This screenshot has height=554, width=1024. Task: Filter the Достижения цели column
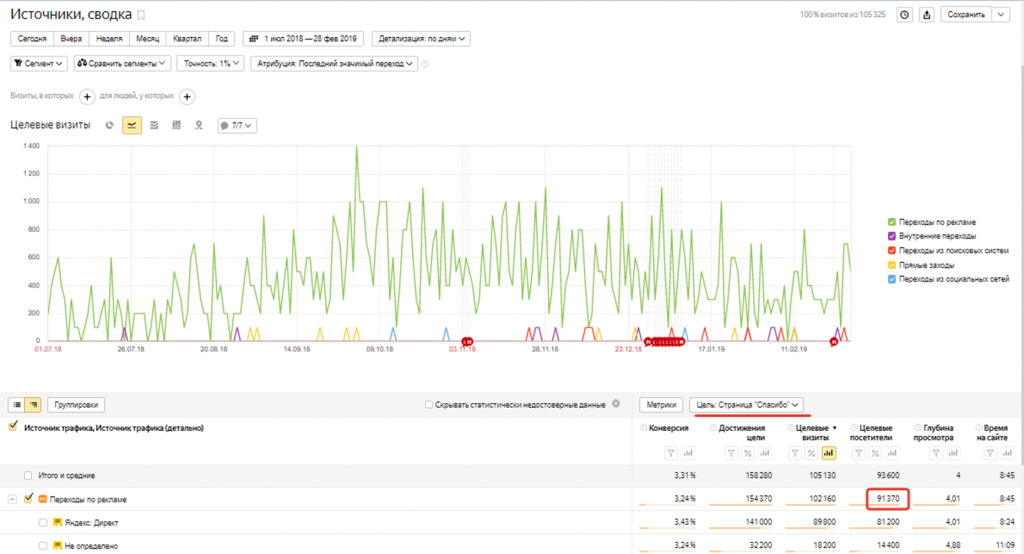click(x=731, y=453)
